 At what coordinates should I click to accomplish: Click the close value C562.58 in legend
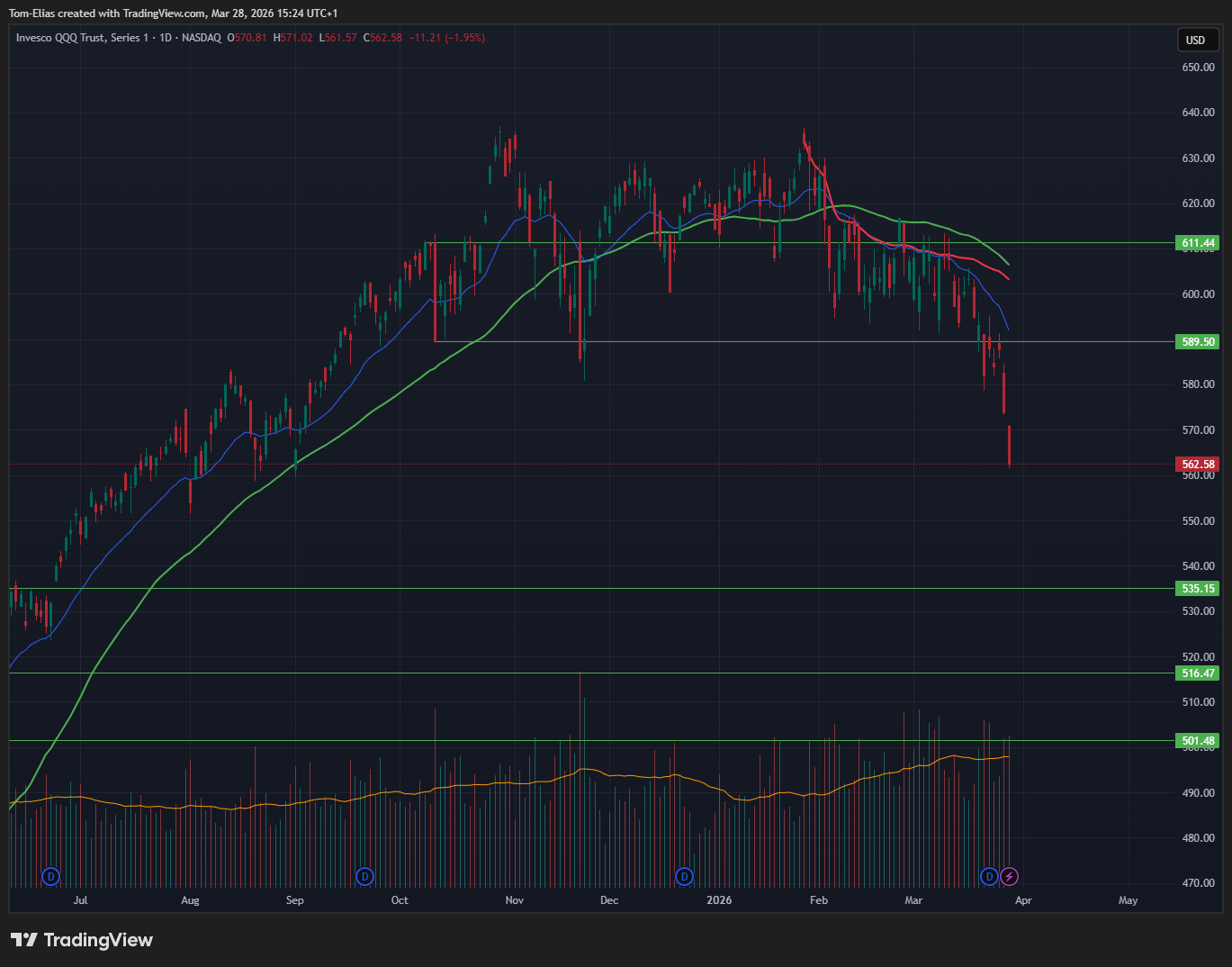click(382, 38)
